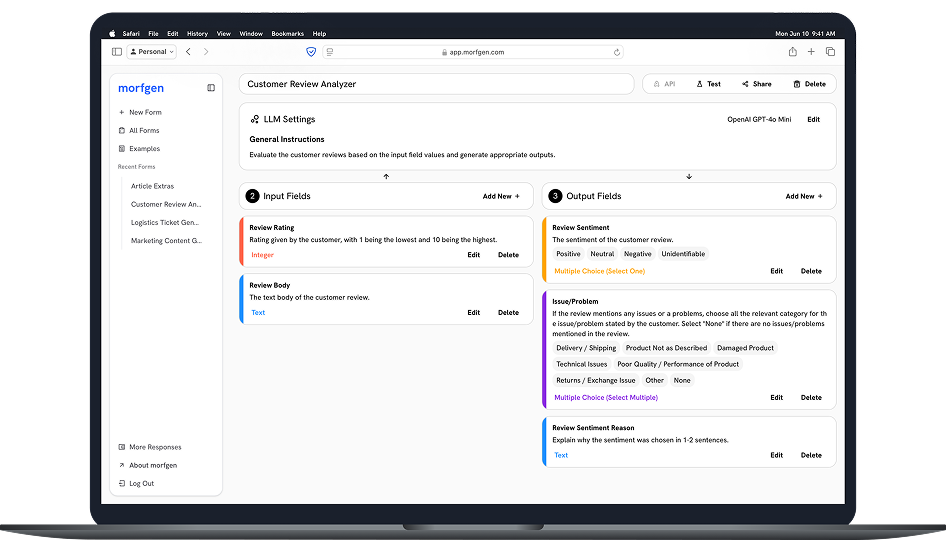Delete the Issue/Problem field
Image resolution: width=946 pixels, height=540 pixels.
(811, 398)
